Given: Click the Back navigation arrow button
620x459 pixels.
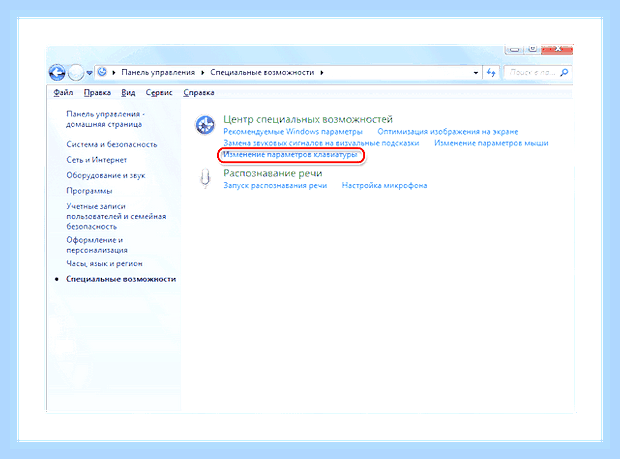Looking at the screenshot, I should pos(57,73).
